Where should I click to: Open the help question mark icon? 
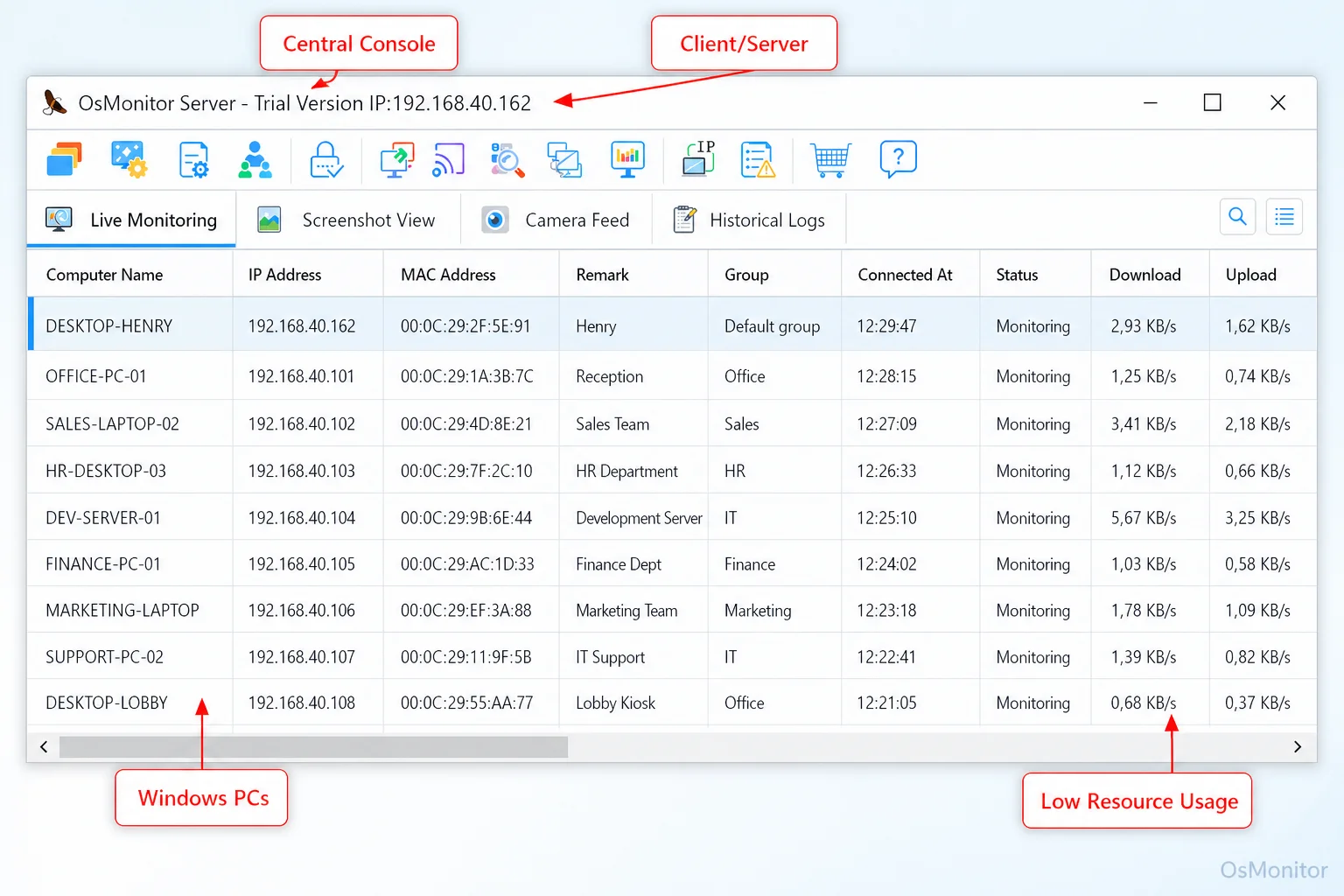(x=898, y=159)
